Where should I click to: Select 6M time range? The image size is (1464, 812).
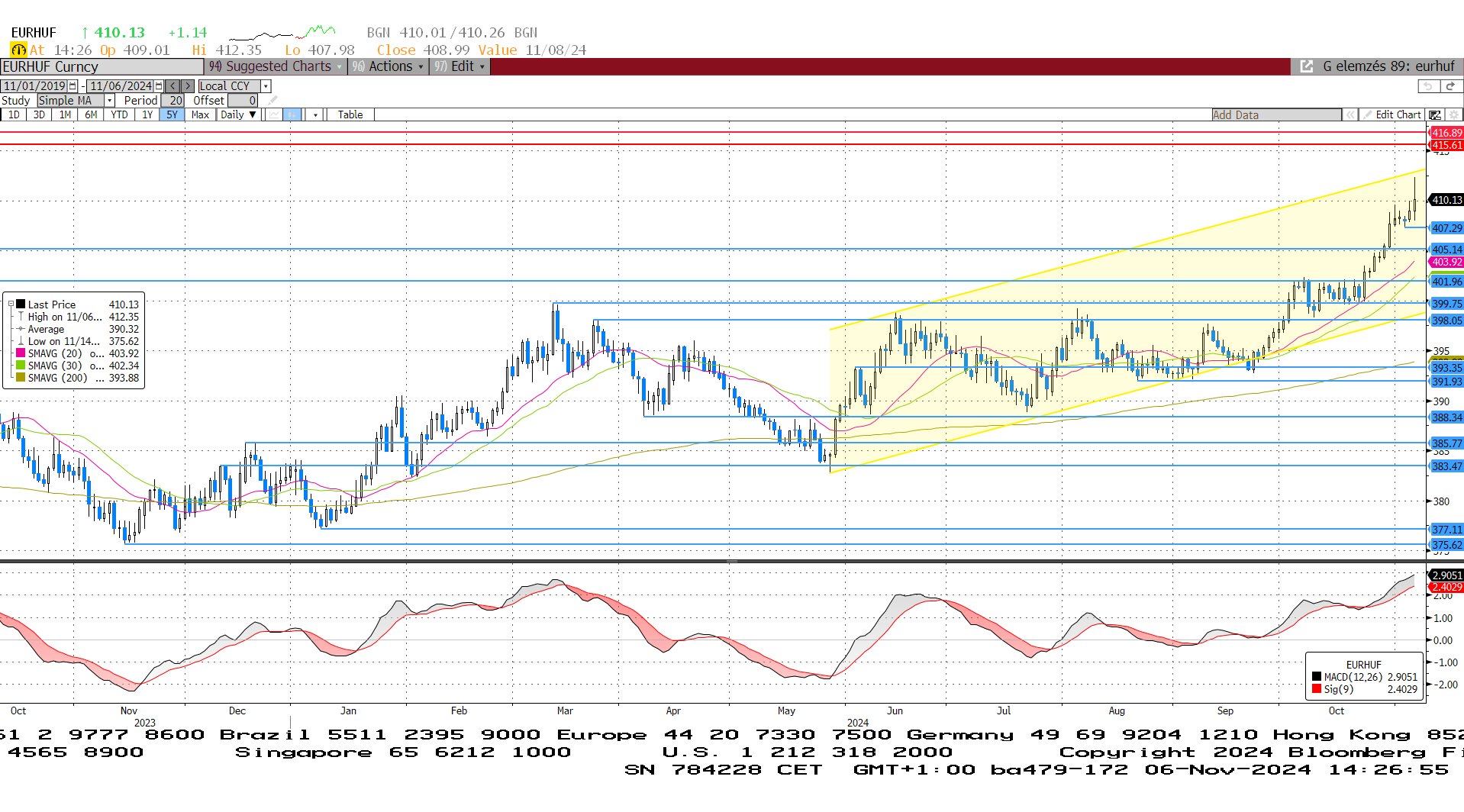coord(92,114)
